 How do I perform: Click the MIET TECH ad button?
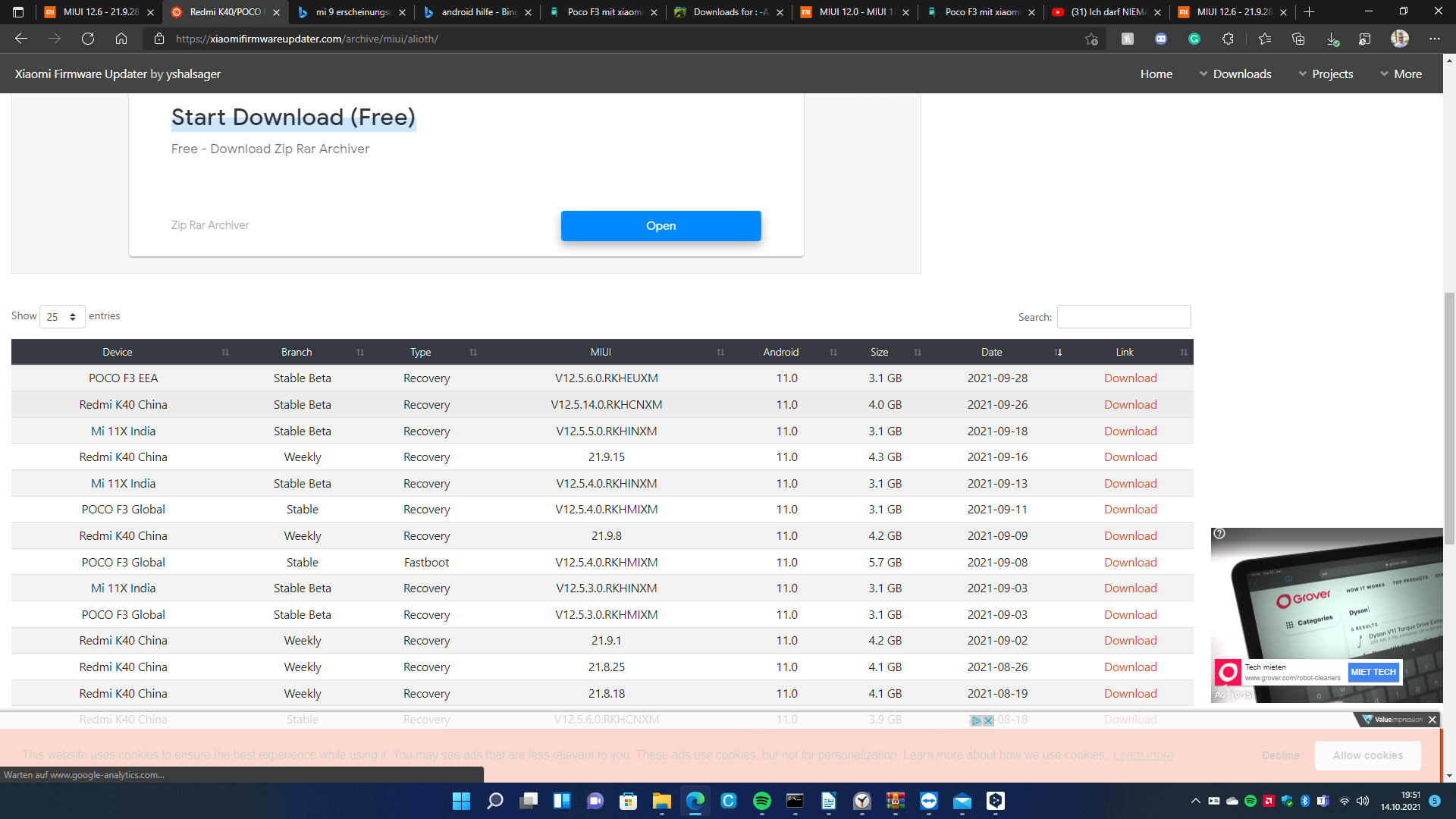[1373, 672]
